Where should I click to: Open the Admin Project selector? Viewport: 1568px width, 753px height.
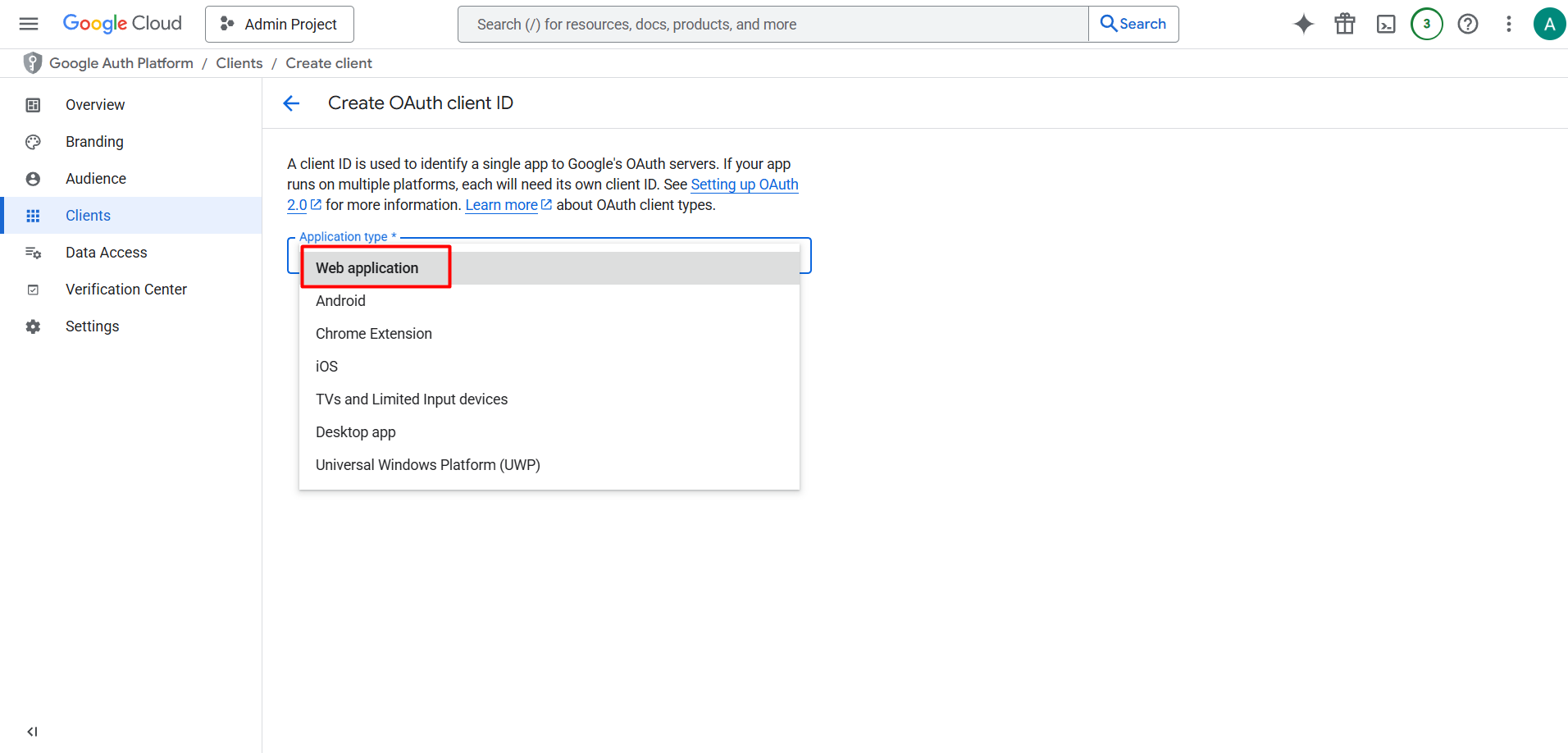click(280, 24)
